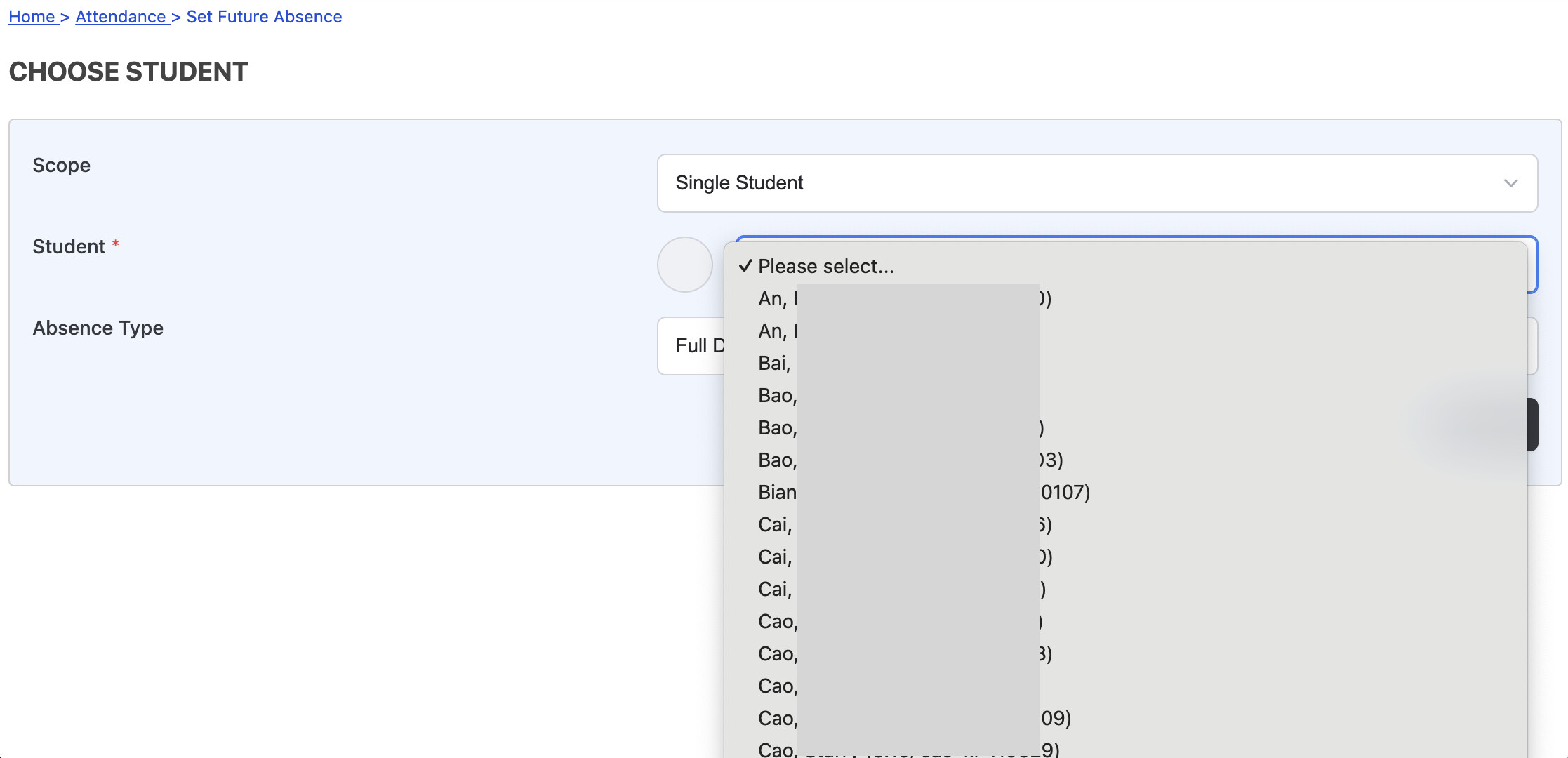Click the Home breadcrumb link
Image resolution: width=1568 pixels, height=758 pixels.
pyautogui.click(x=32, y=17)
